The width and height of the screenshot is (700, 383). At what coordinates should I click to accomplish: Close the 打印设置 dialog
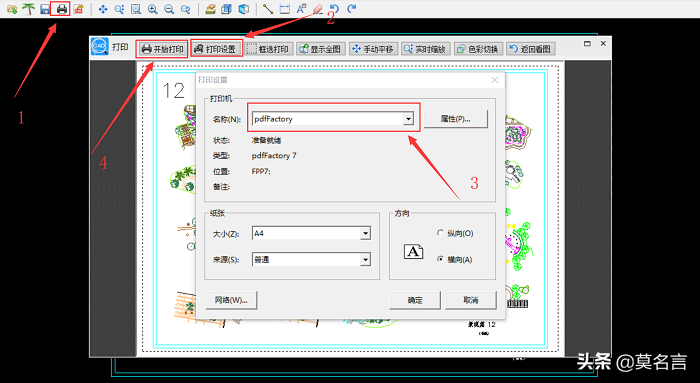[495, 80]
